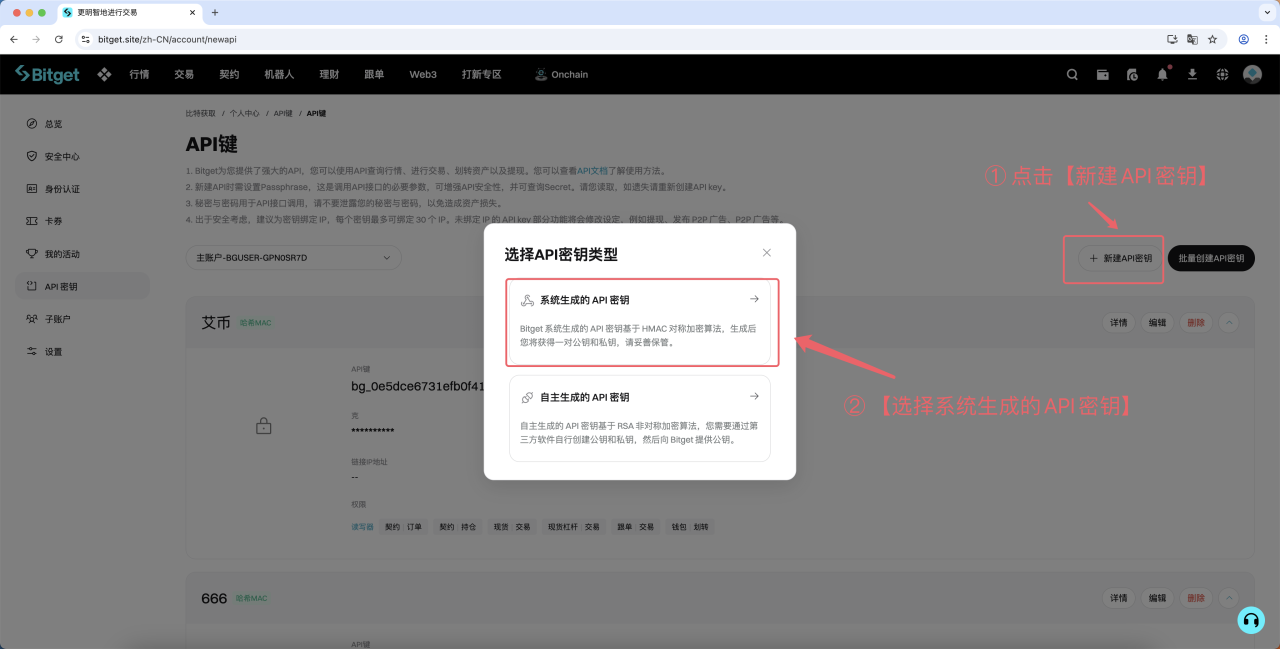The width and height of the screenshot is (1280, 649).
Task: Open 契约 in top navigation
Action: pyautogui.click(x=229, y=74)
